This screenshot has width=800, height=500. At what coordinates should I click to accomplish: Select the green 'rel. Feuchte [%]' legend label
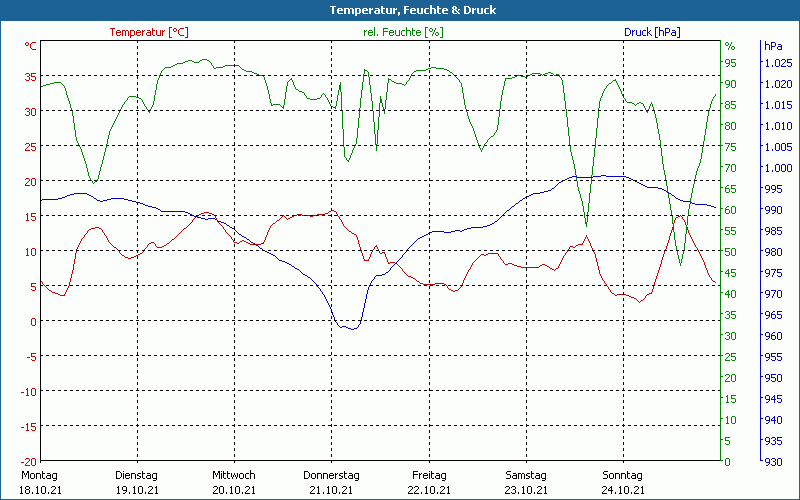coord(403,32)
